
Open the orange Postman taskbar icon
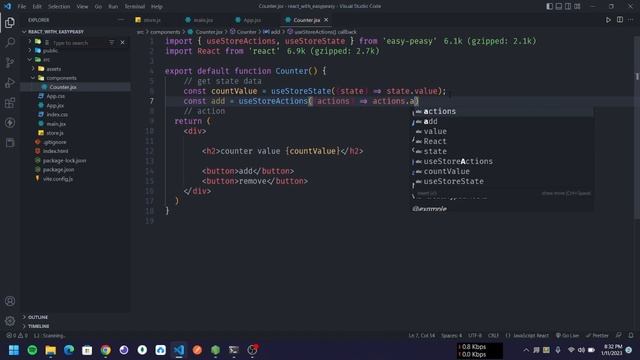pos(197,350)
